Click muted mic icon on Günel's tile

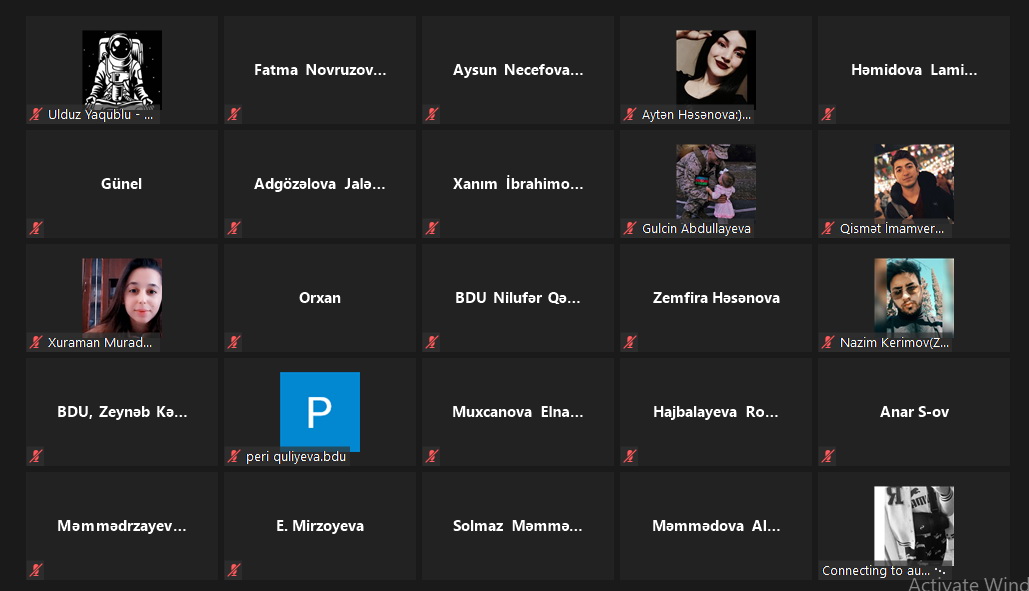(x=35, y=228)
